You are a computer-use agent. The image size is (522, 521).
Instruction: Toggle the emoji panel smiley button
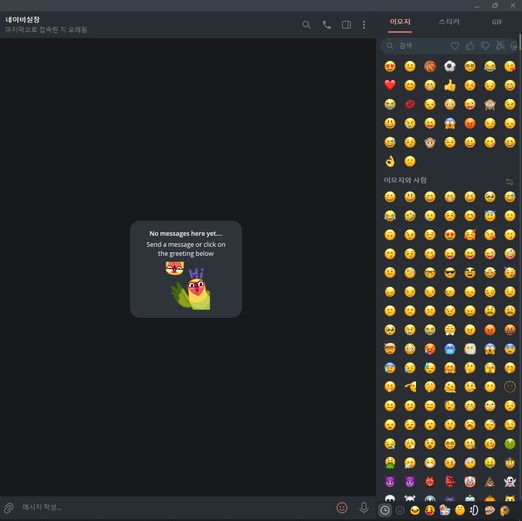(342, 508)
